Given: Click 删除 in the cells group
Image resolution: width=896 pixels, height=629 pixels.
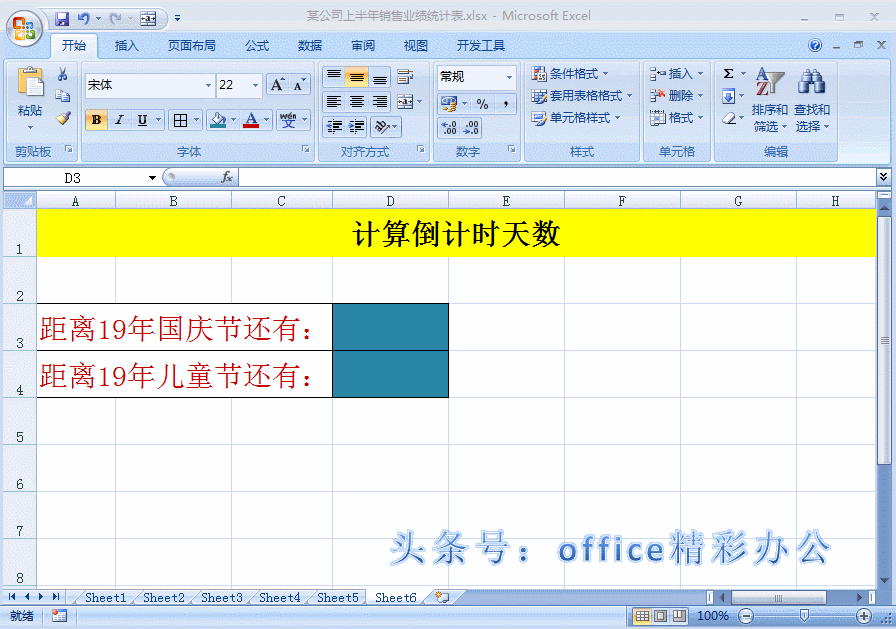Looking at the screenshot, I should [x=676, y=95].
